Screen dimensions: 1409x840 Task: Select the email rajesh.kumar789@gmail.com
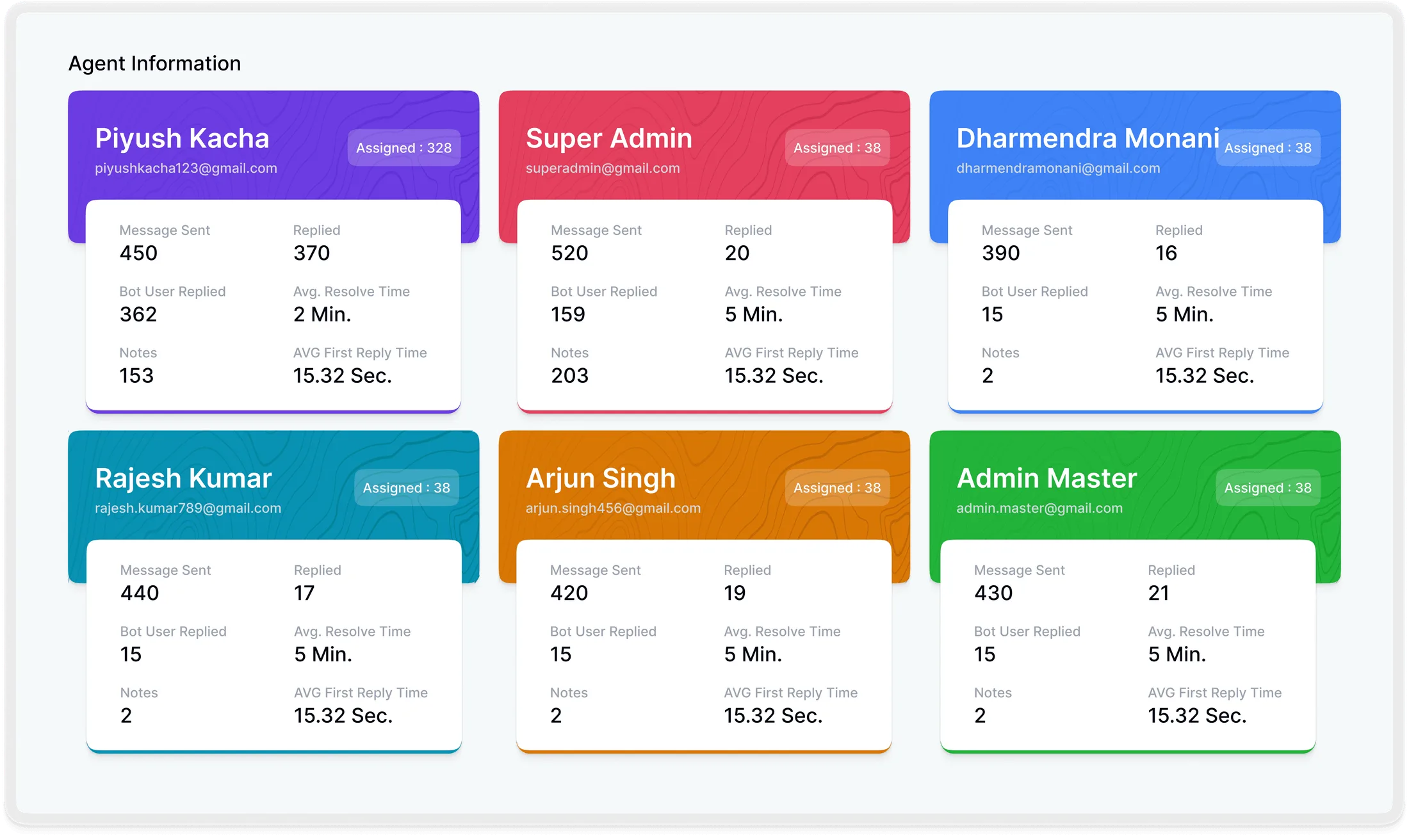188,508
